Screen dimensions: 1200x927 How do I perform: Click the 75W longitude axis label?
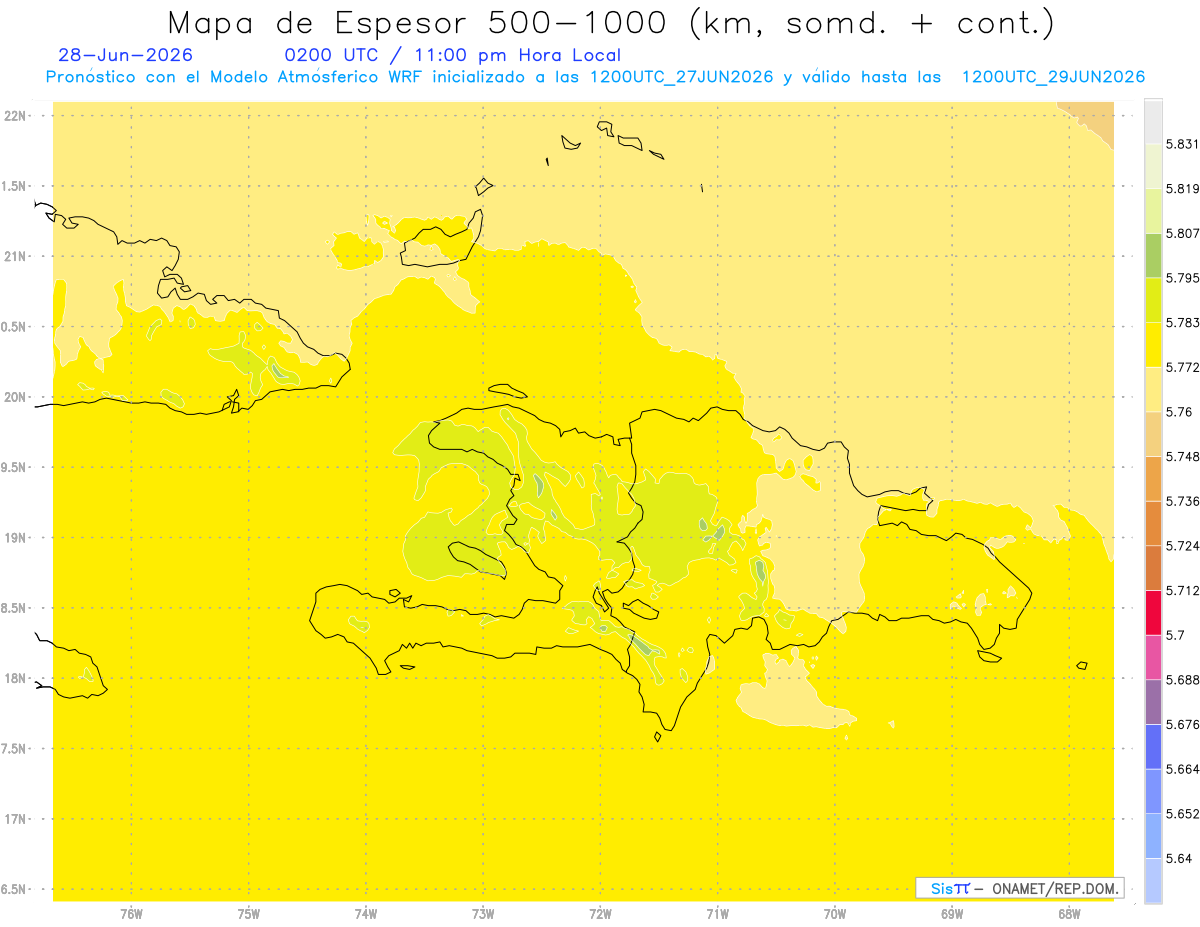click(249, 913)
